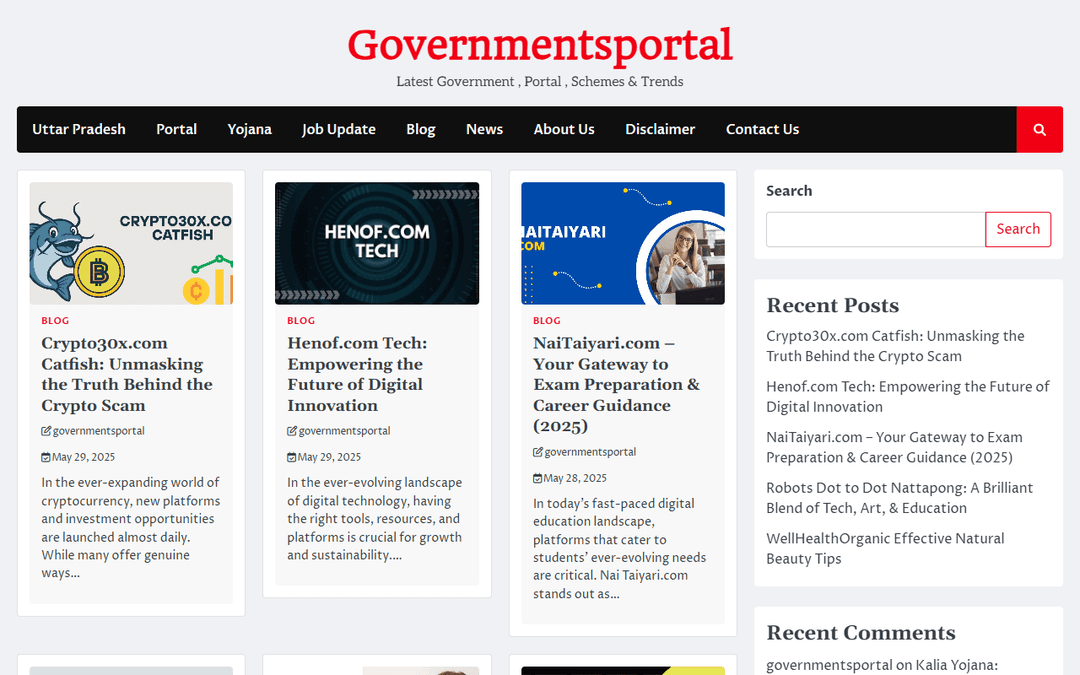The width and height of the screenshot is (1080, 675).
Task: Open recent post Henof.com Tech in sidebar
Action: (x=908, y=397)
